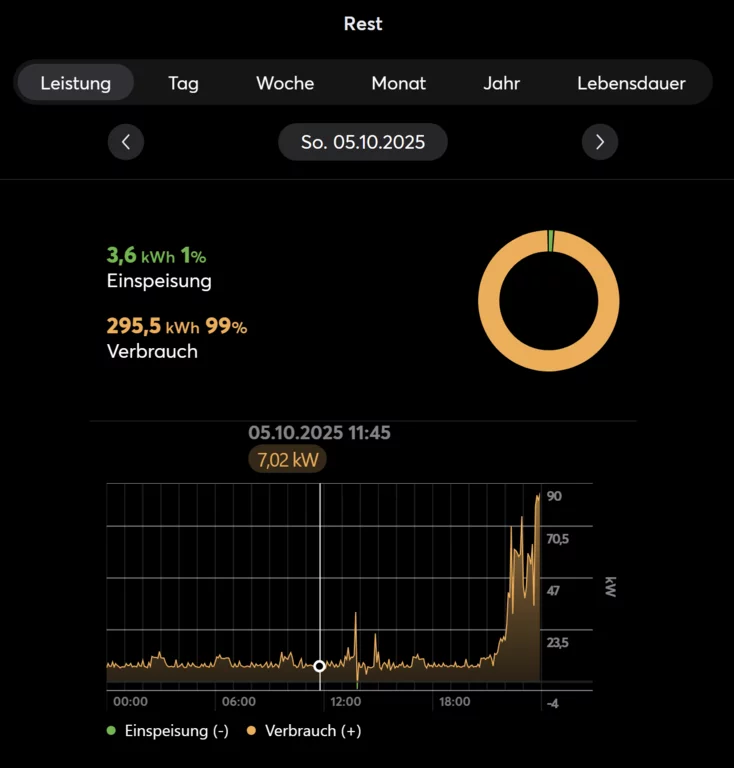Switch to the Tag tab
Screen dimensions: 734x768
coord(183,83)
